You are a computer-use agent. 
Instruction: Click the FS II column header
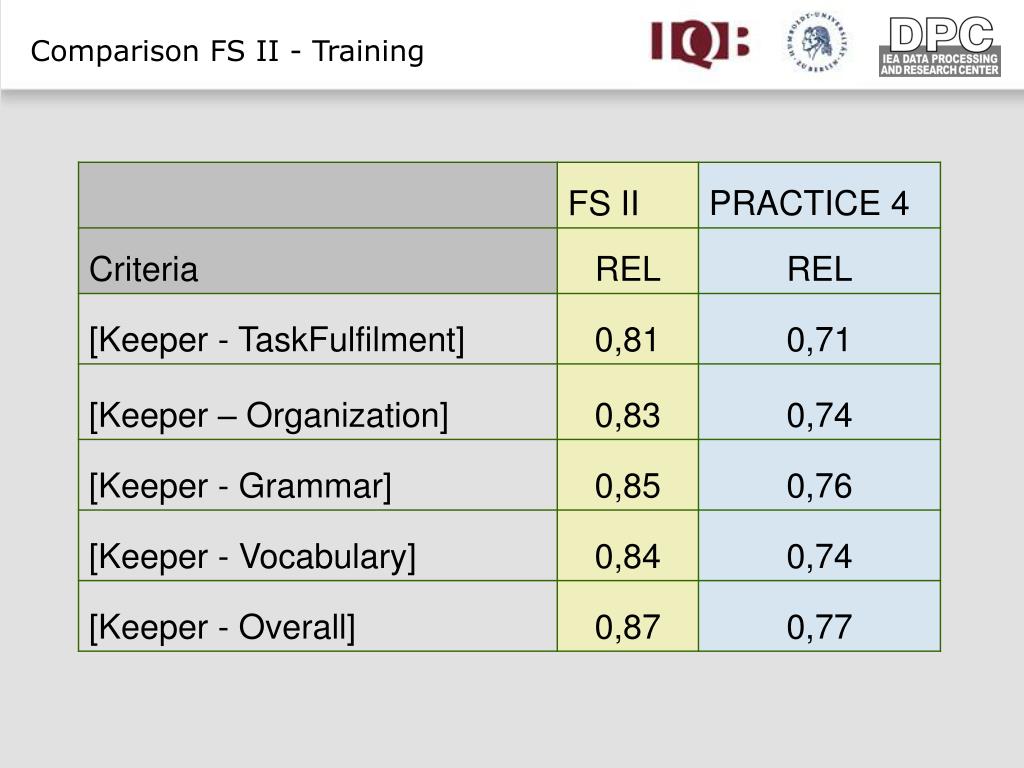pyautogui.click(x=628, y=195)
